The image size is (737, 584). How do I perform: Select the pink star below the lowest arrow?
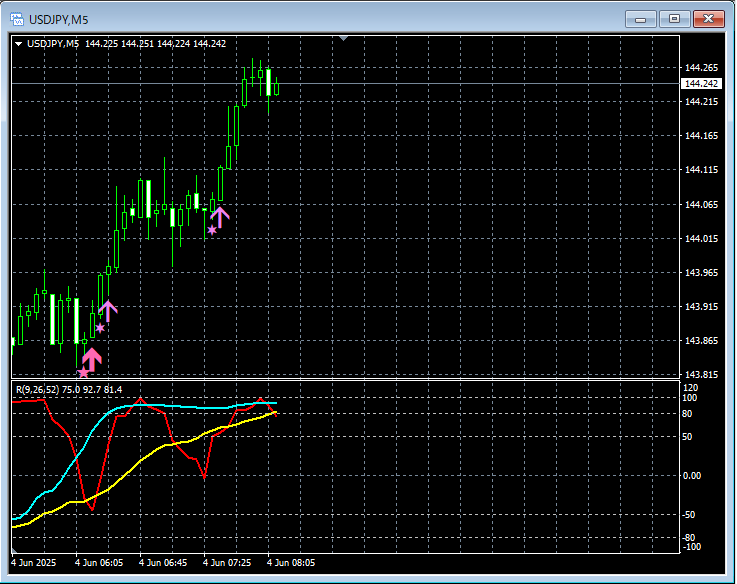[83, 373]
